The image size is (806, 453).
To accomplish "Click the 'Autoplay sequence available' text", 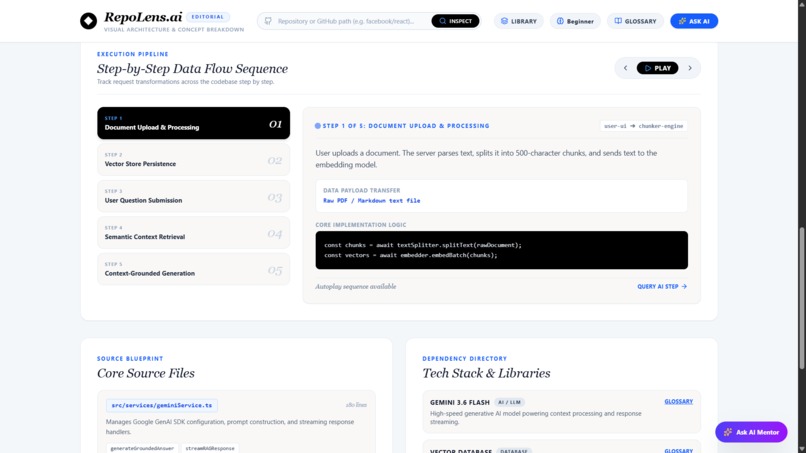I will tap(356, 286).
